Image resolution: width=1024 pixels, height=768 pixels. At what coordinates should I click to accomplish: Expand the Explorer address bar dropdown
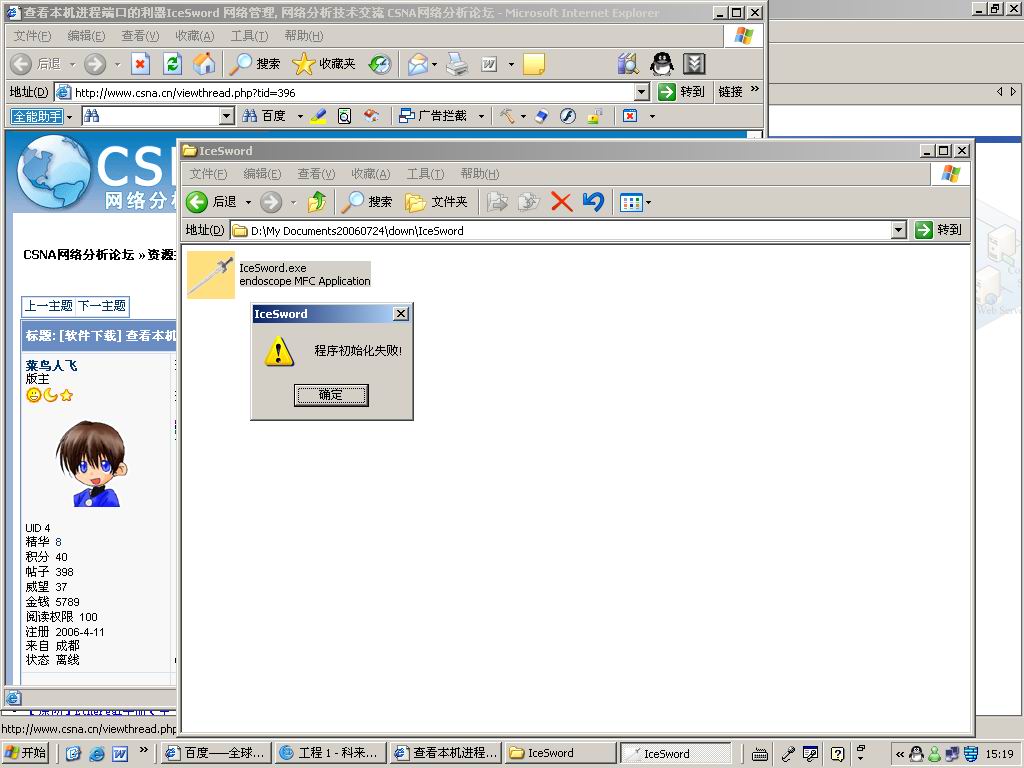click(898, 230)
